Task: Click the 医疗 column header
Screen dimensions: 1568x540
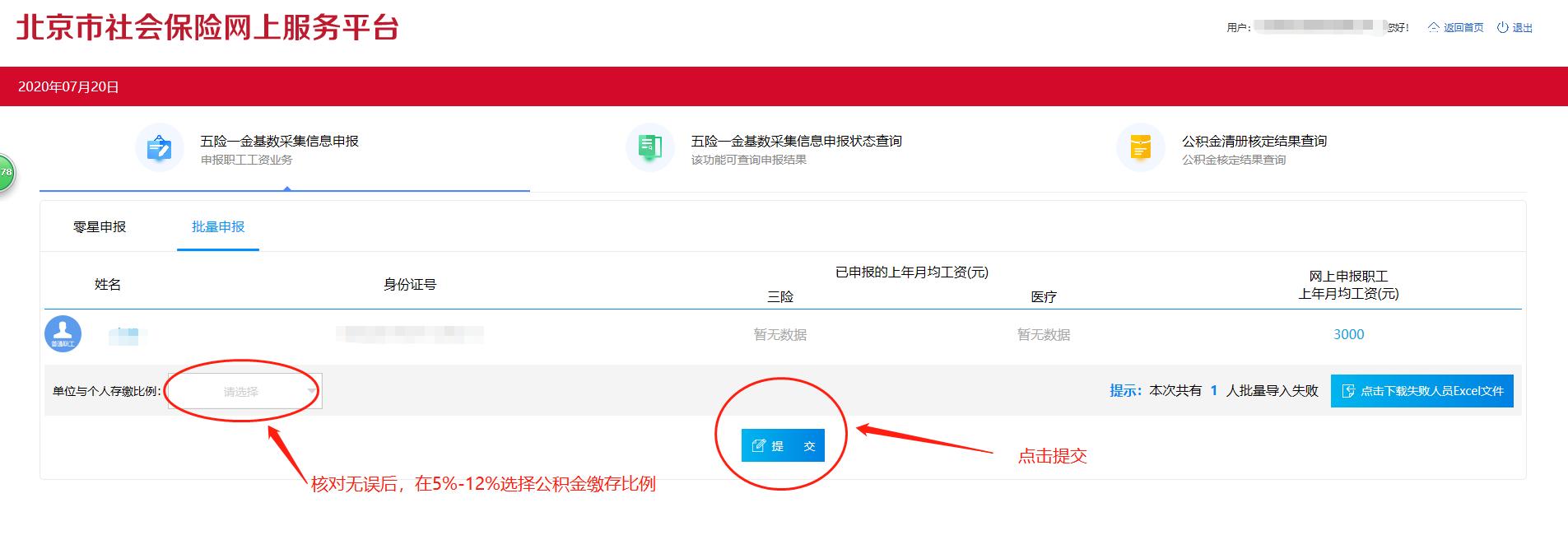Action: click(1044, 296)
